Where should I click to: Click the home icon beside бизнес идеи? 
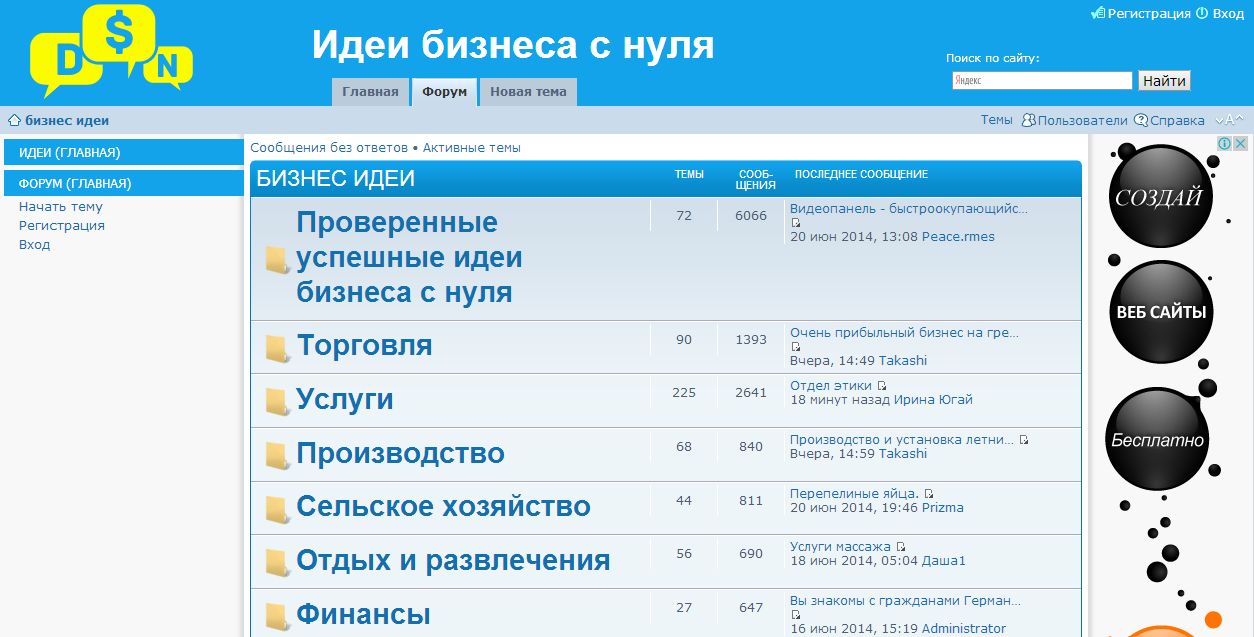tap(14, 121)
